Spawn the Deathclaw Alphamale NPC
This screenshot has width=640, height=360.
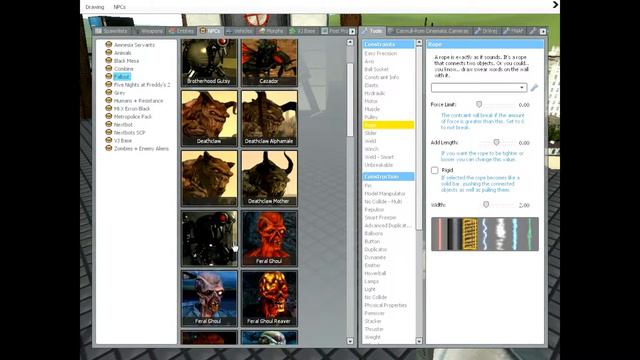click(269, 118)
